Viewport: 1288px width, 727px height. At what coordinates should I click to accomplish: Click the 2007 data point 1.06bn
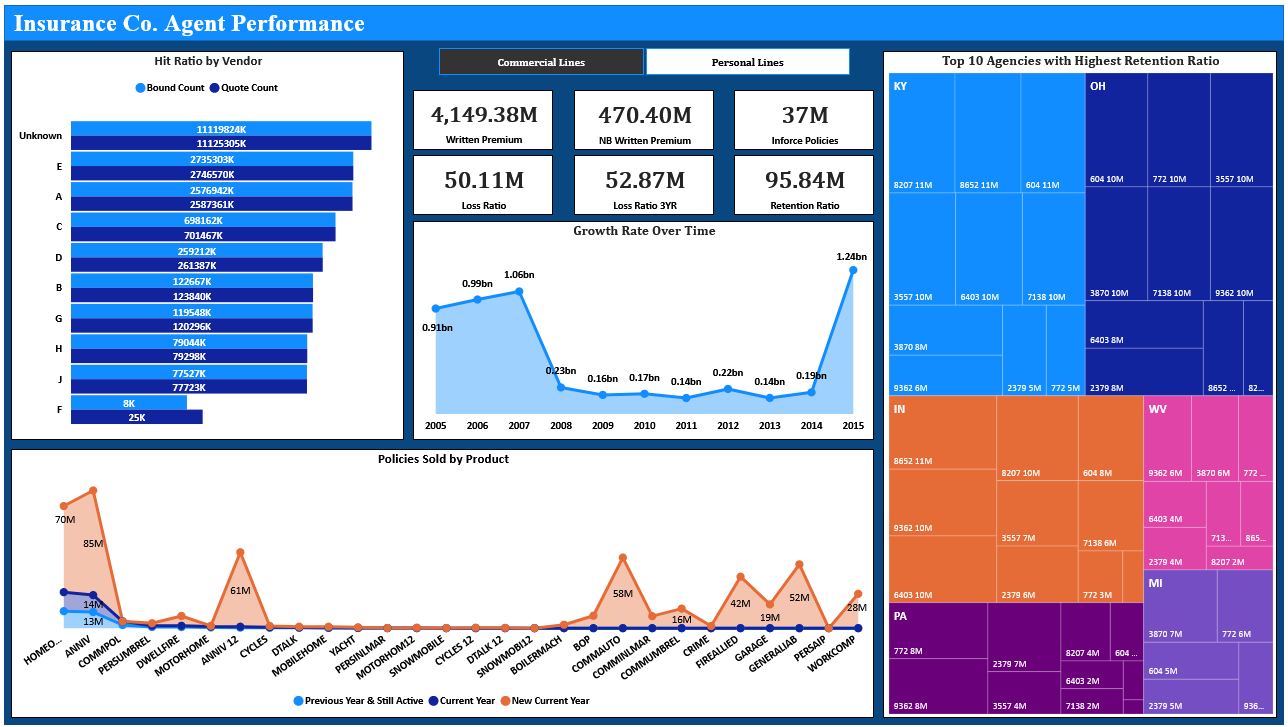(x=519, y=291)
